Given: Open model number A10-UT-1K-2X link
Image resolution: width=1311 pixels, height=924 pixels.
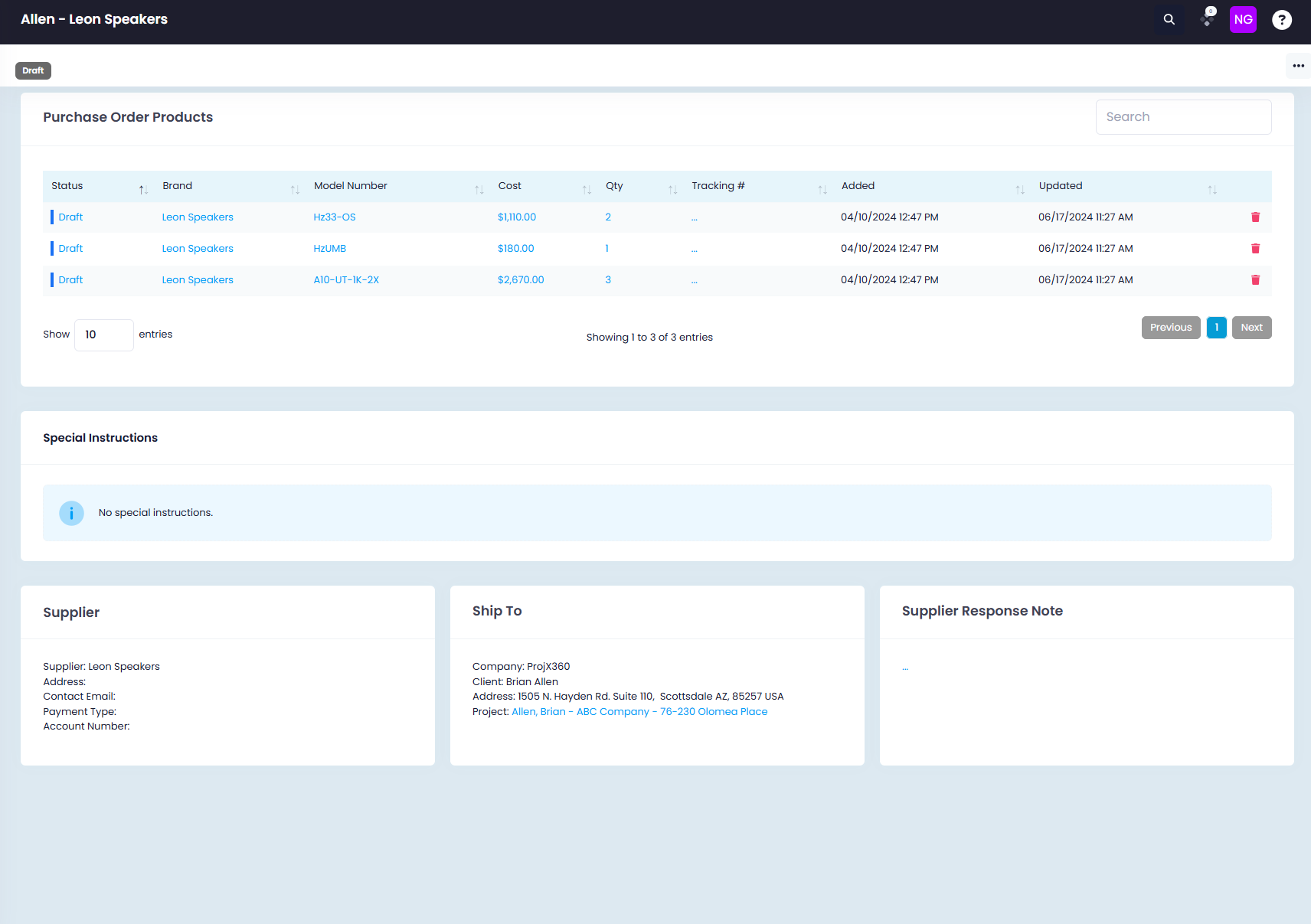Looking at the screenshot, I should tap(346, 280).
